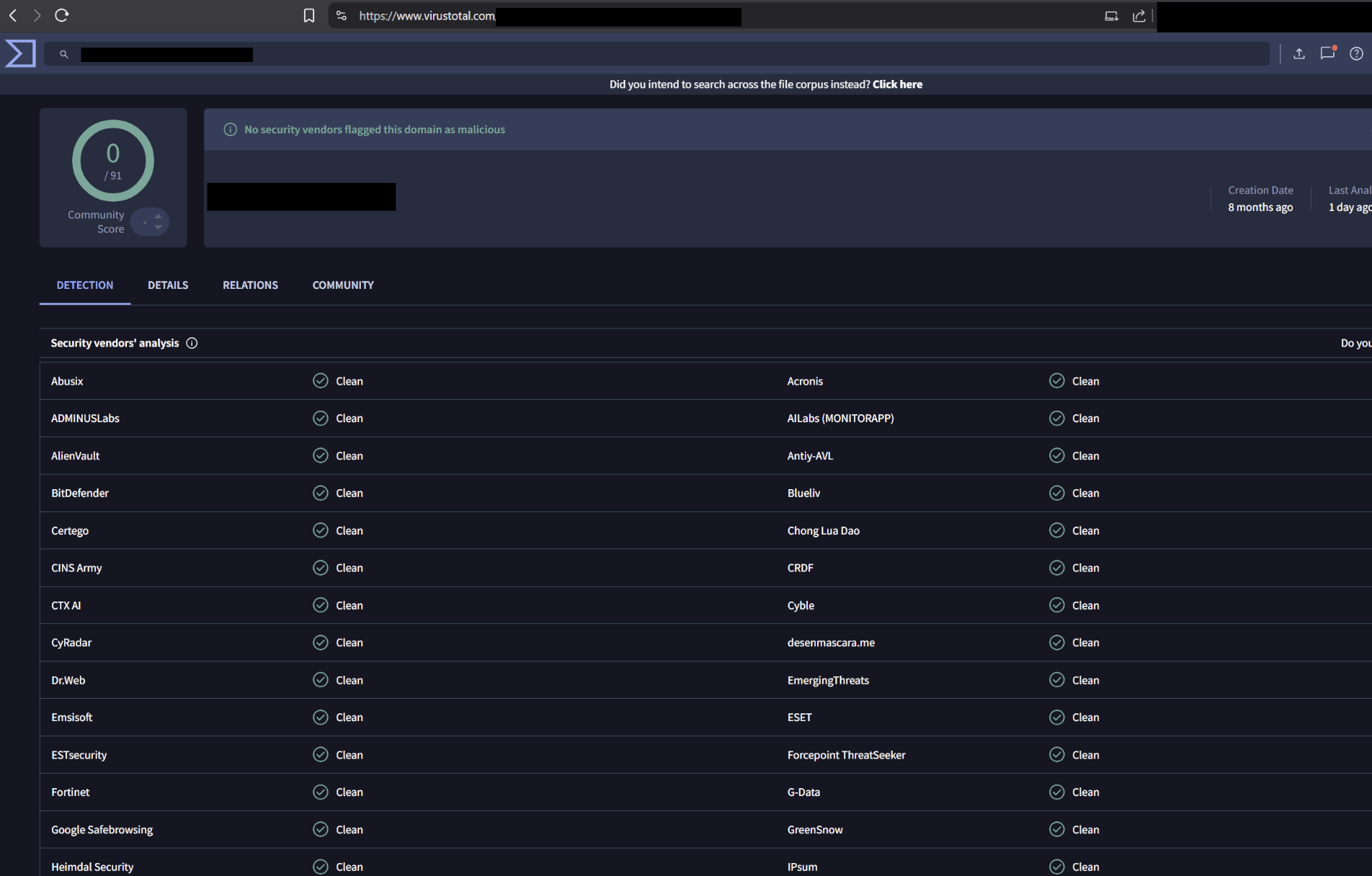This screenshot has width=1372, height=876.
Task: Open notifications flag icon
Action: click(1327, 53)
